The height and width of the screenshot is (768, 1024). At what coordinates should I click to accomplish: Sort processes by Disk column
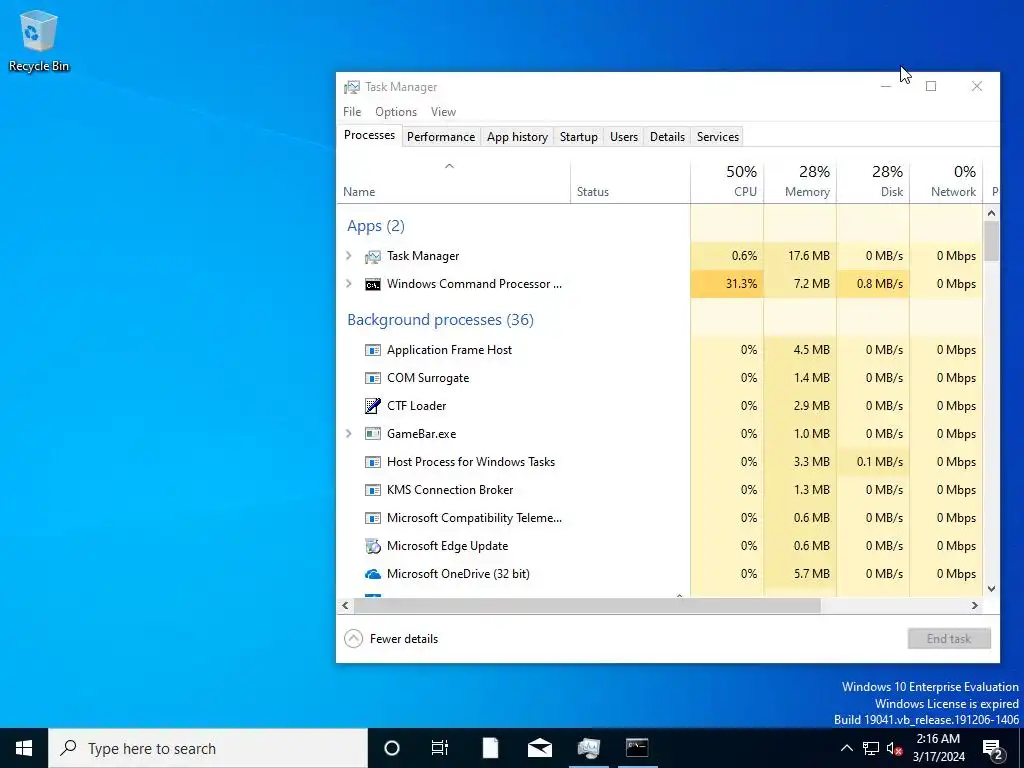873,181
